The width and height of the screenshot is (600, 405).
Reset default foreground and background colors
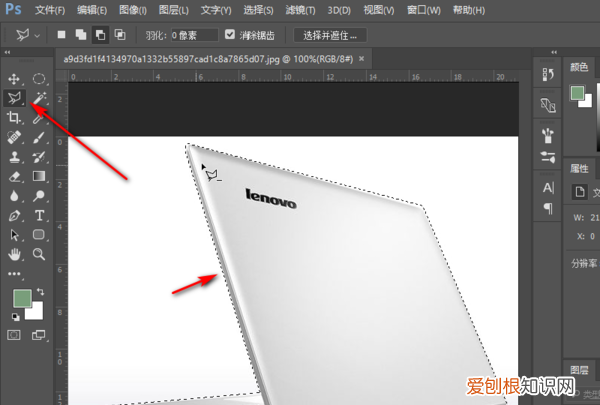(15, 317)
